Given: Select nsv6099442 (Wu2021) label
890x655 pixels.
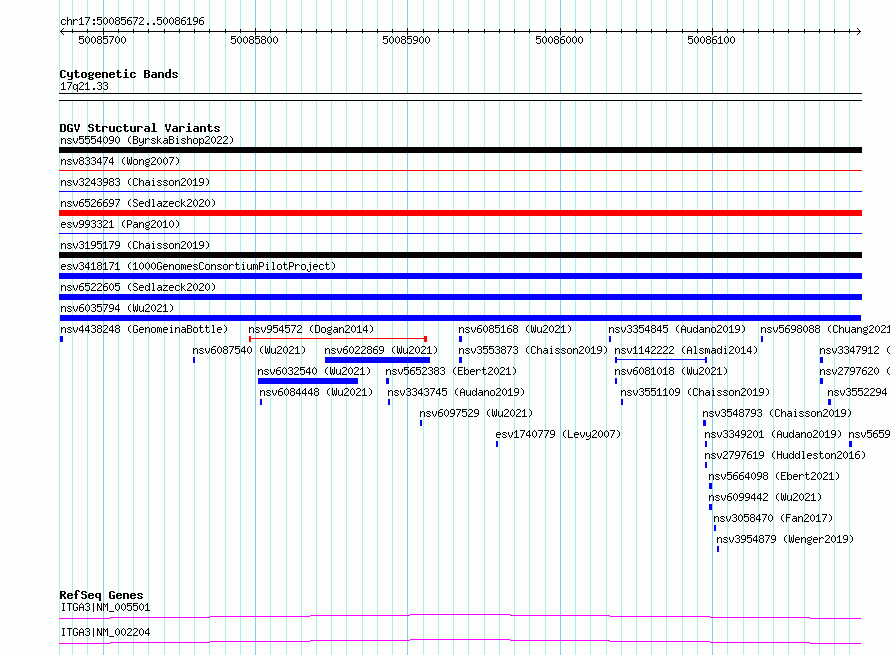Looking at the screenshot, I should (765, 497).
